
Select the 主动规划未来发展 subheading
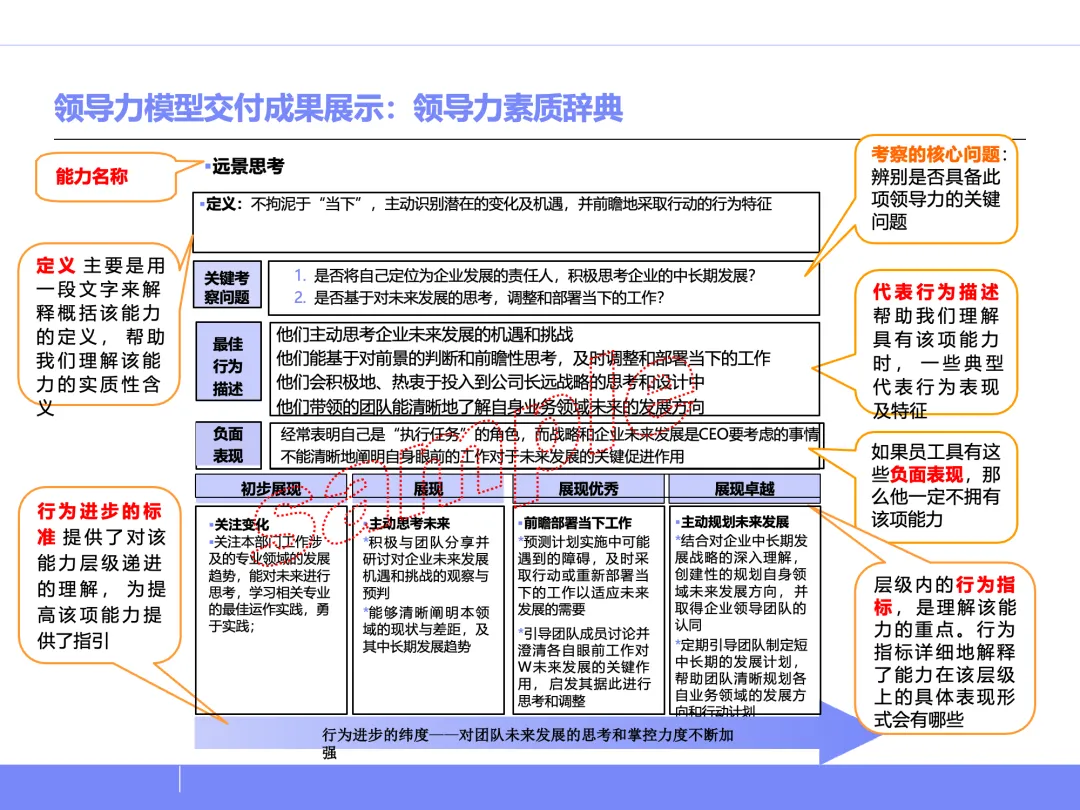[734, 522]
